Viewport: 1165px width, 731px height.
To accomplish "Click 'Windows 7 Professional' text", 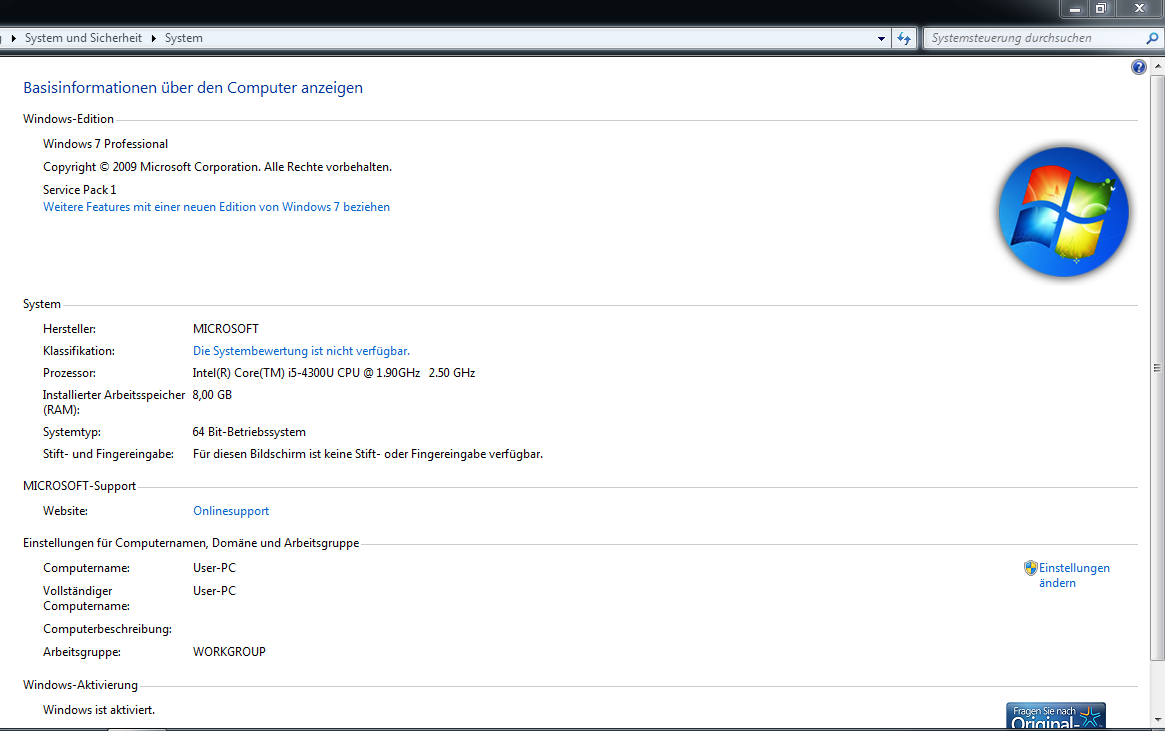I will [x=106, y=144].
